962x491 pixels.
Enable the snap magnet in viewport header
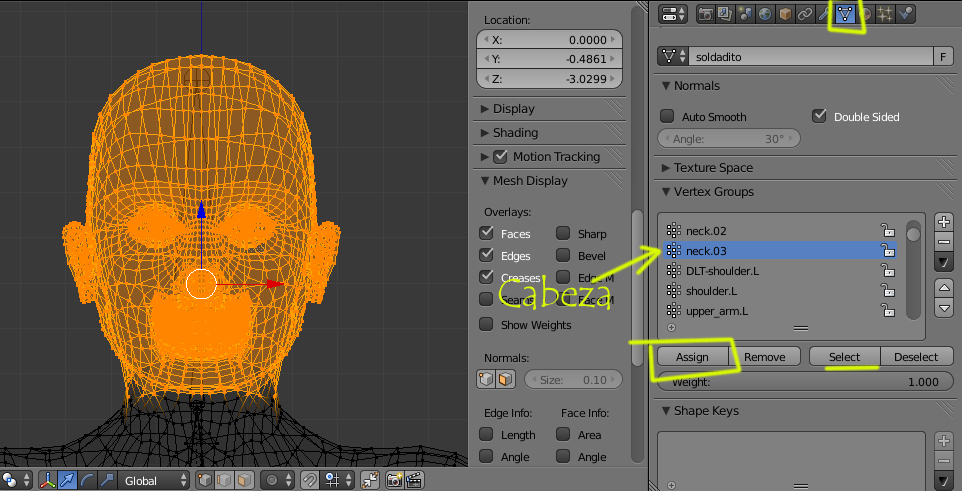(311, 480)
